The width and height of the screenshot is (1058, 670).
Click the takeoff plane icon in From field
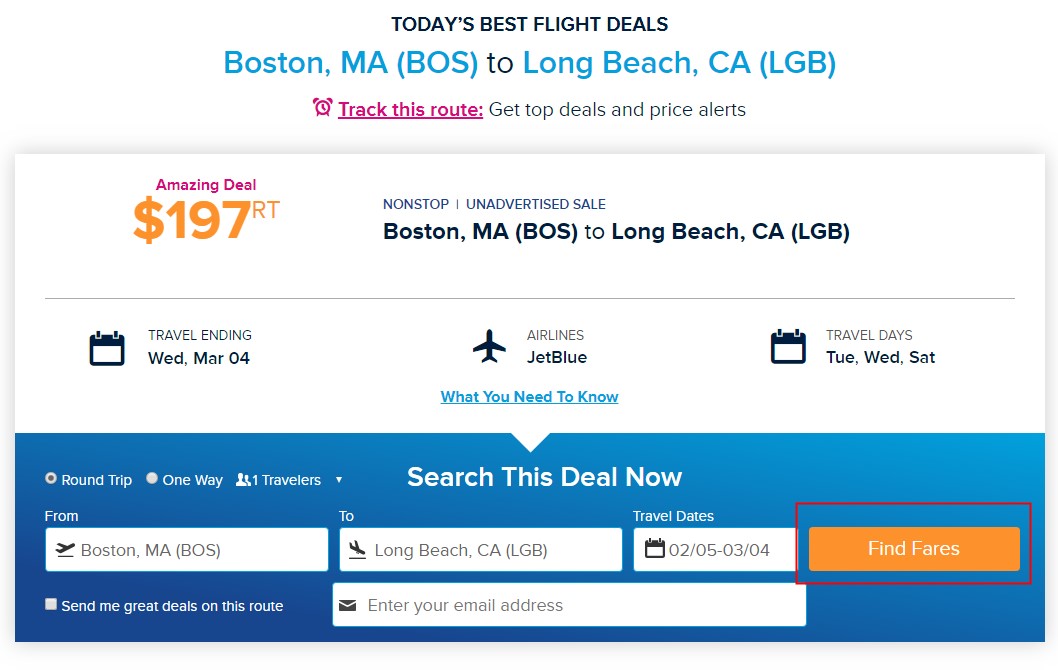(x=65, y=549)
